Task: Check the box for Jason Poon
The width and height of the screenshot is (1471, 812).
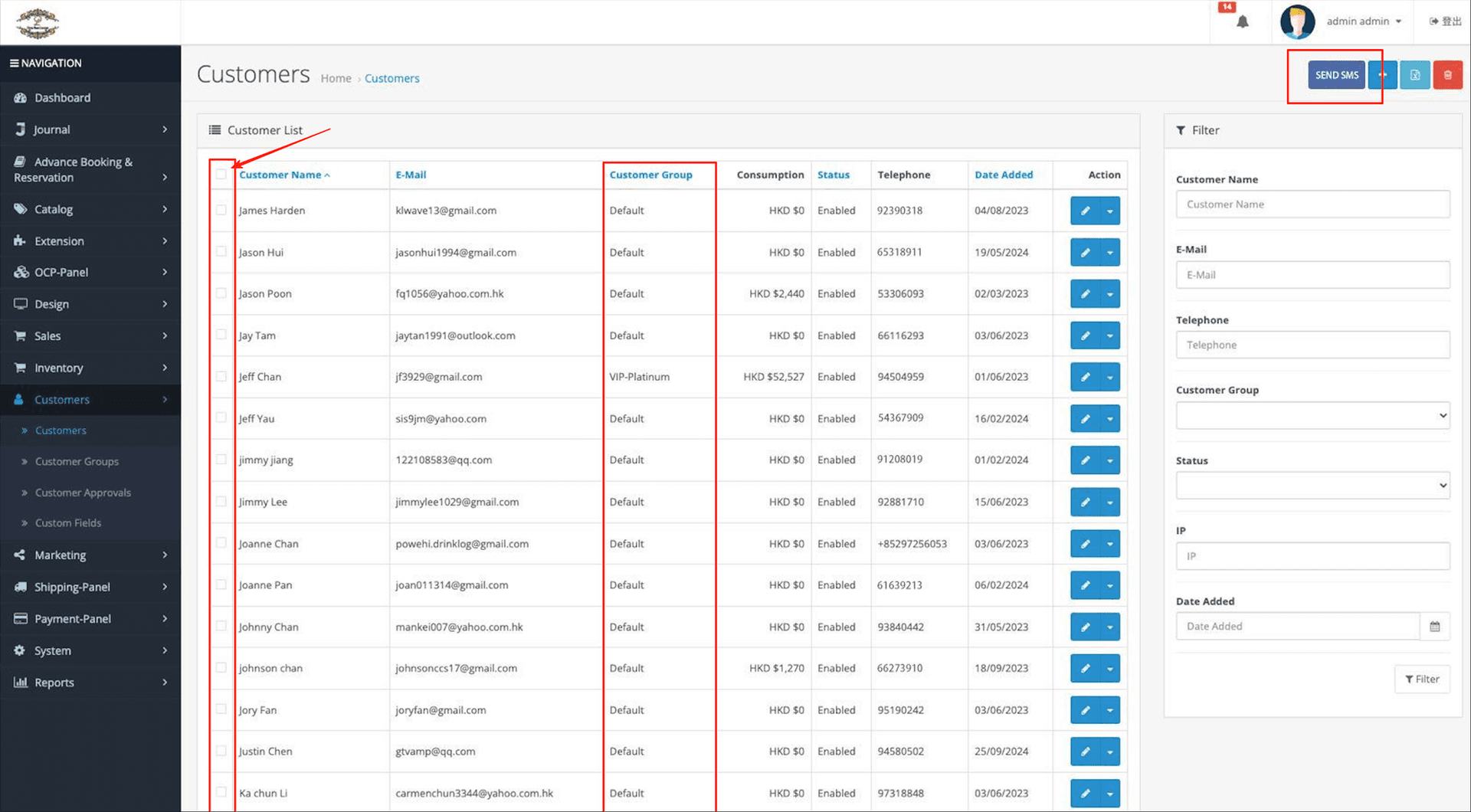Action: (221, 293)
